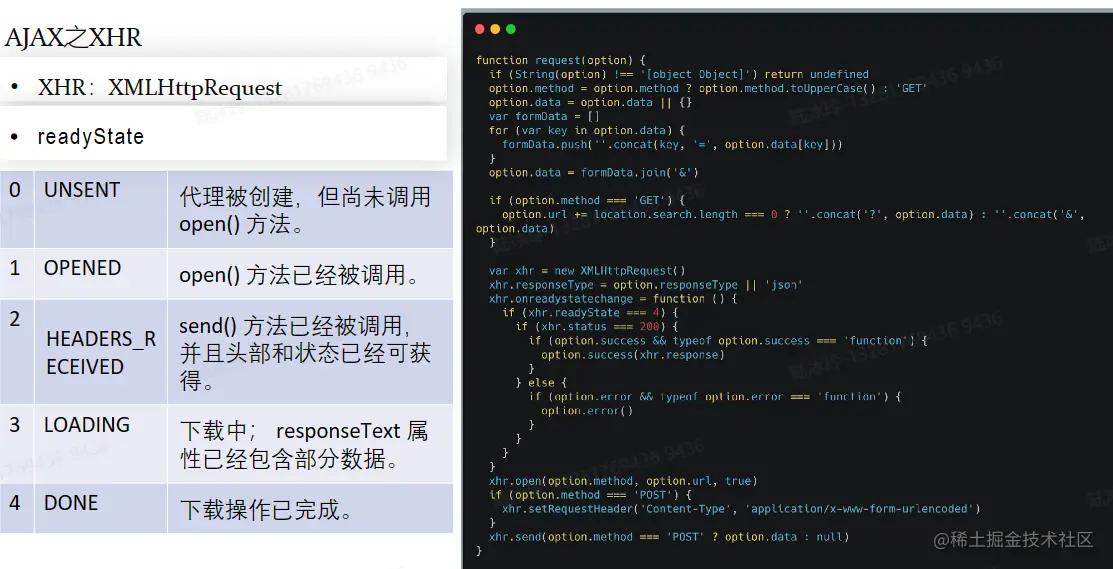The height and width of the screenshot is (569, 1113).
Task: Click the state number "1" cell
Action: click(16, 273)
